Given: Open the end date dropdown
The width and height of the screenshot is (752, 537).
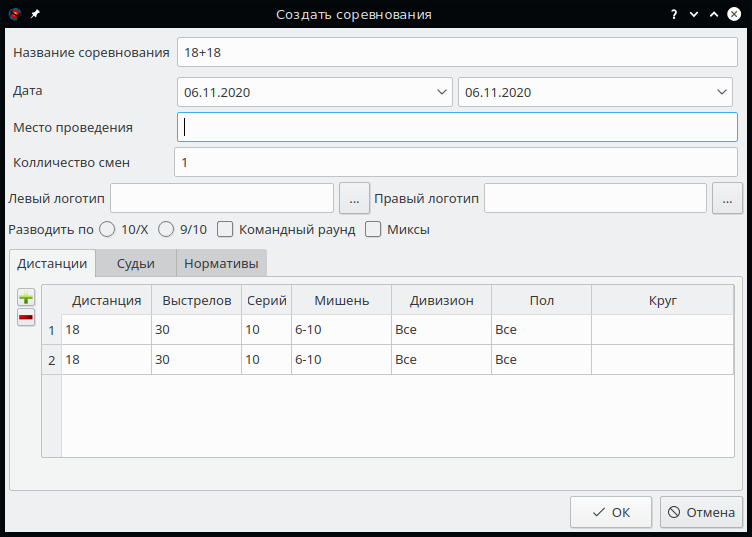Looking at the screenshot, I should [x=723, y=92].
